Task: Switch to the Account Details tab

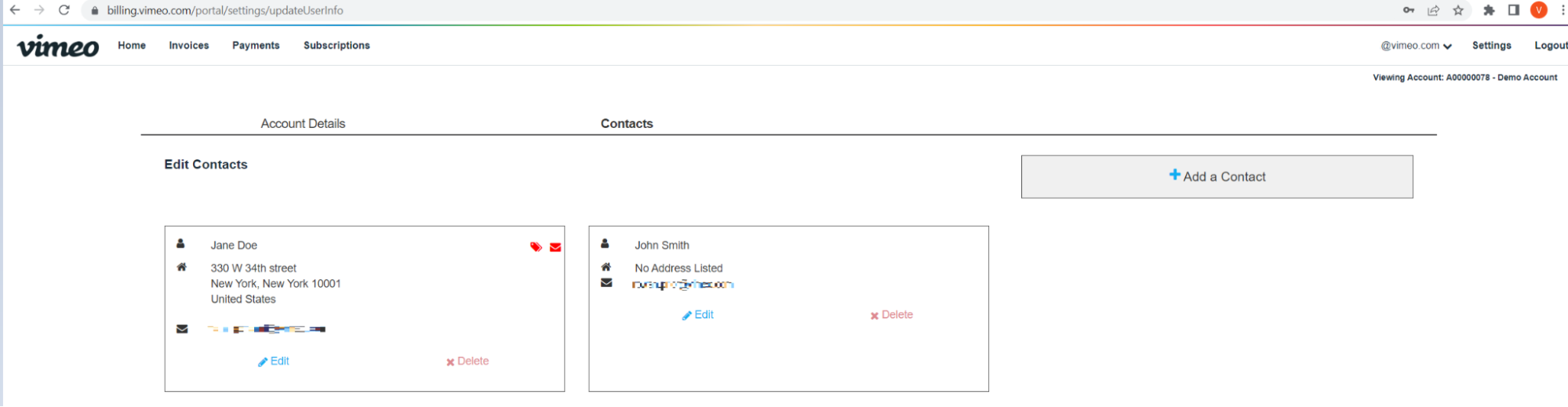Action: click(303, 124)
